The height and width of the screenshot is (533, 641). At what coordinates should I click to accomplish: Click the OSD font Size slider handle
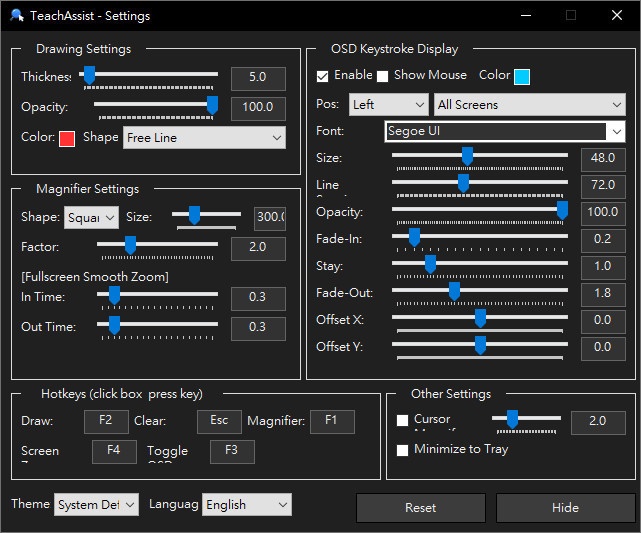pyautogui.click(x=467, y=157)
